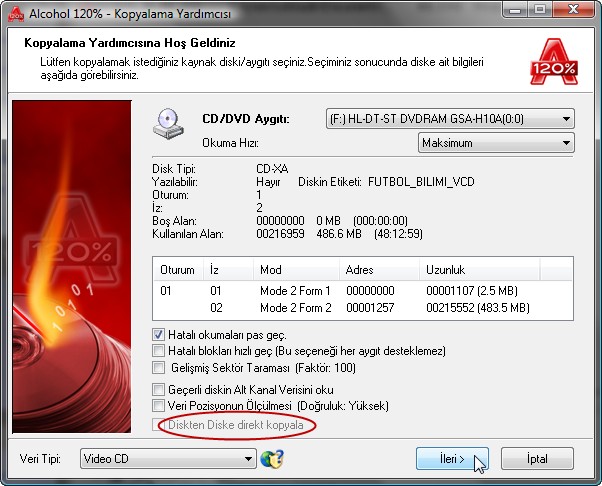Toggle 'Hatalı okumaları pas geç' checkbox
This screenshot has height=486, width=602.
point(158,335)
